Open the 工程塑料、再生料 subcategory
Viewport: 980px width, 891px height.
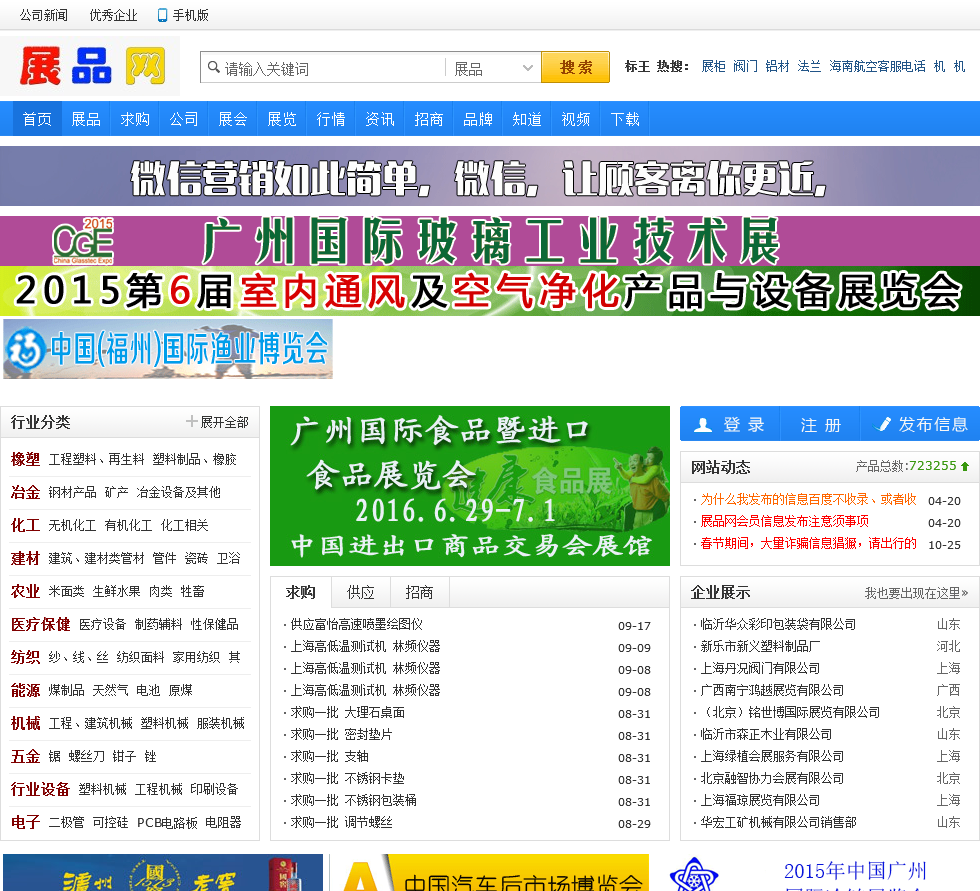click(96, 460)
